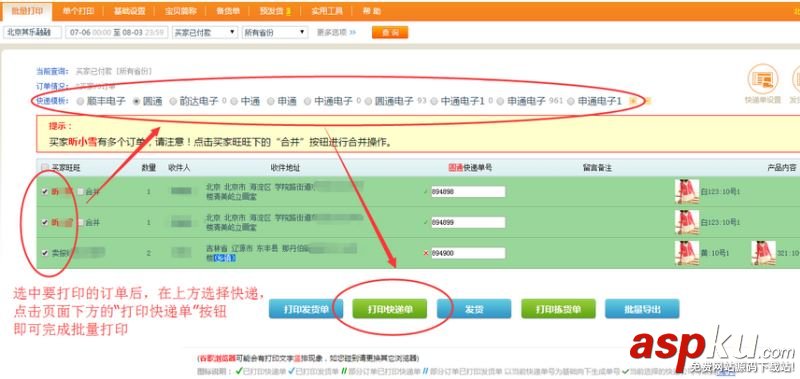Open product thumbnail in the 894898 row
This screenshot has width=800, height=379.
click(687, 192)
